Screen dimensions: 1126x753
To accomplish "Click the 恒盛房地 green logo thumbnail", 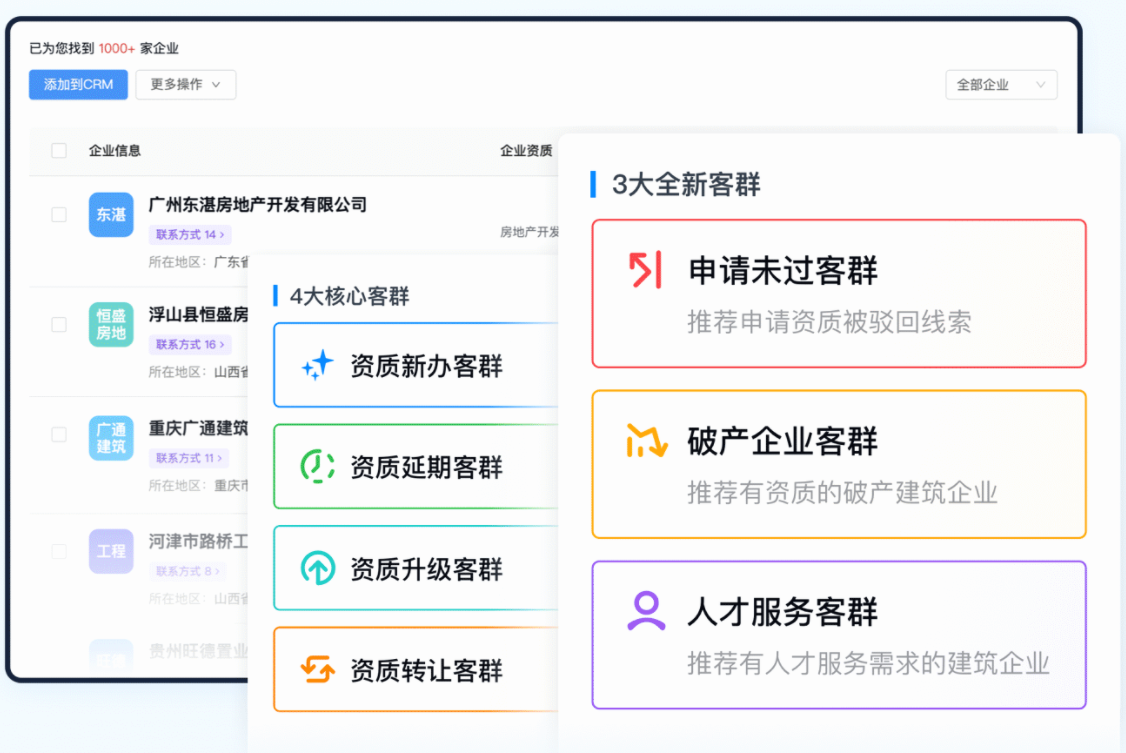I will point(111,325).
